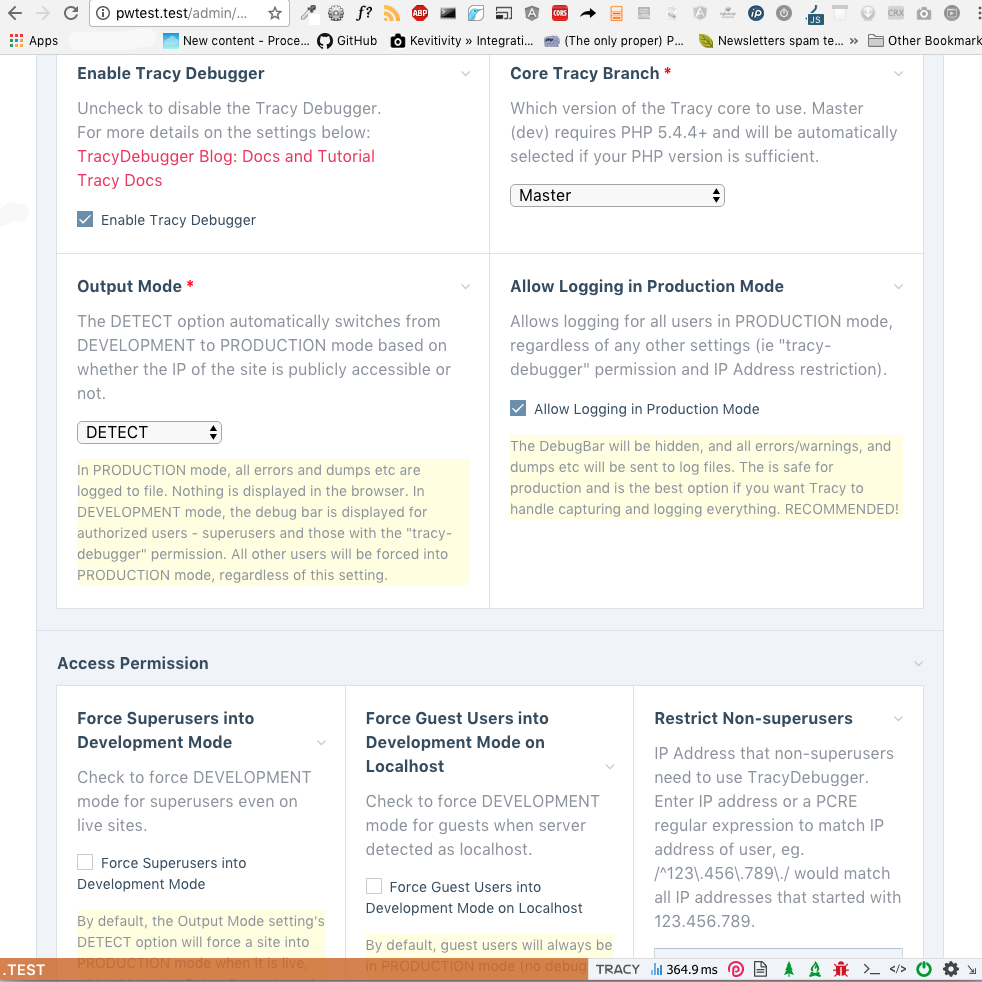Image resolution: width=982 pixels, height=982 pixels.
Task: Uncheck Enable Tracy Debugger checkbox
Action: pyautogui.click(x=85, y=219)
